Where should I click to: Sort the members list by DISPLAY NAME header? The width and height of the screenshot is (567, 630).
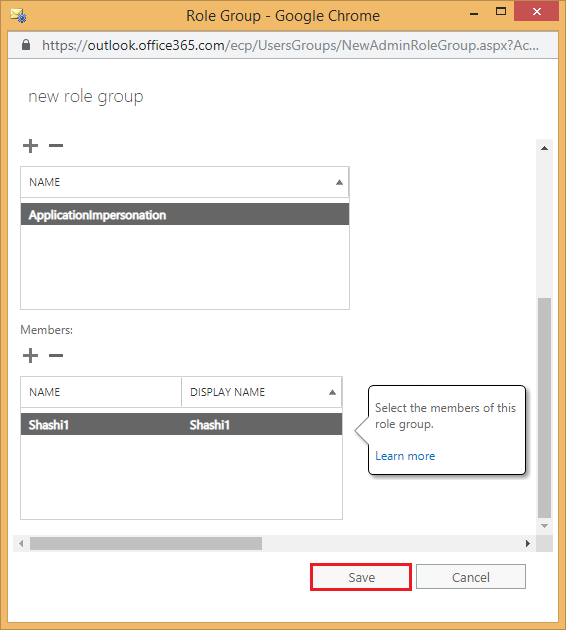coord(262,392)
